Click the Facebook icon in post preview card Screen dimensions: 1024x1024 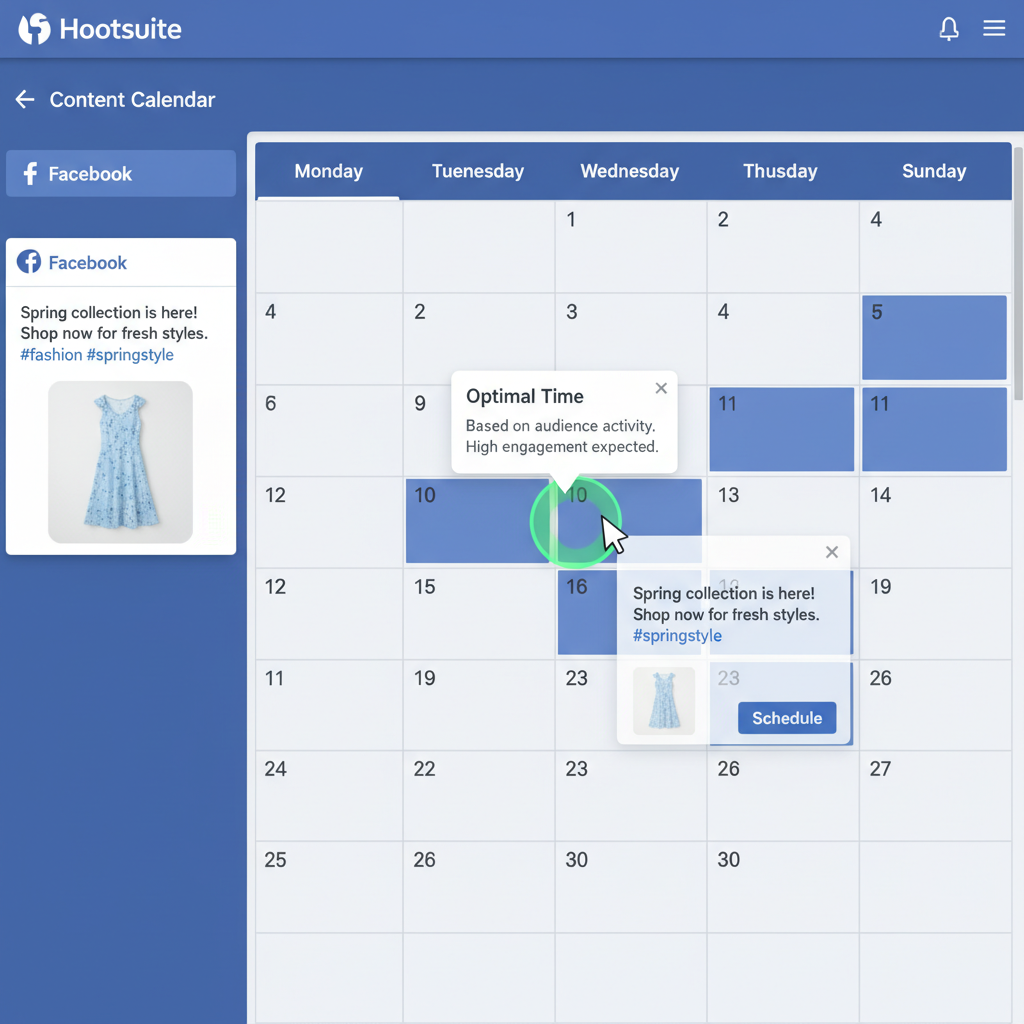coord(29,262)
